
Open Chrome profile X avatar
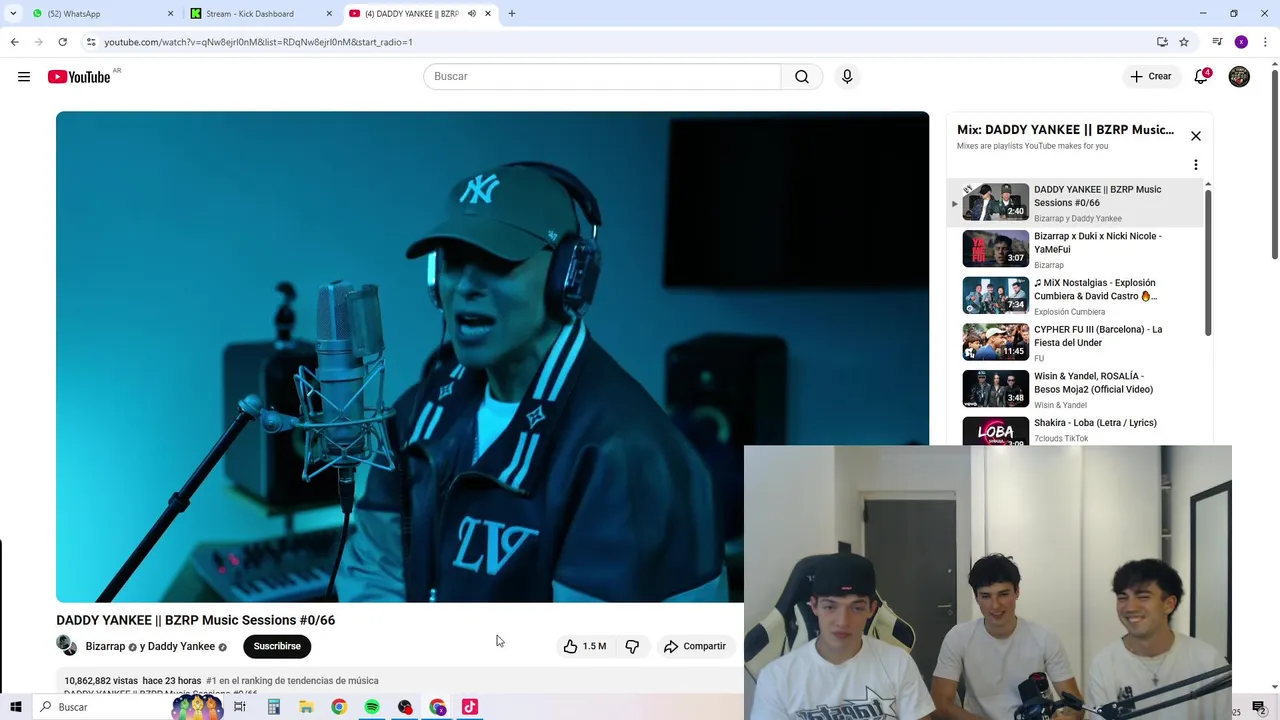click(1241, 42)
